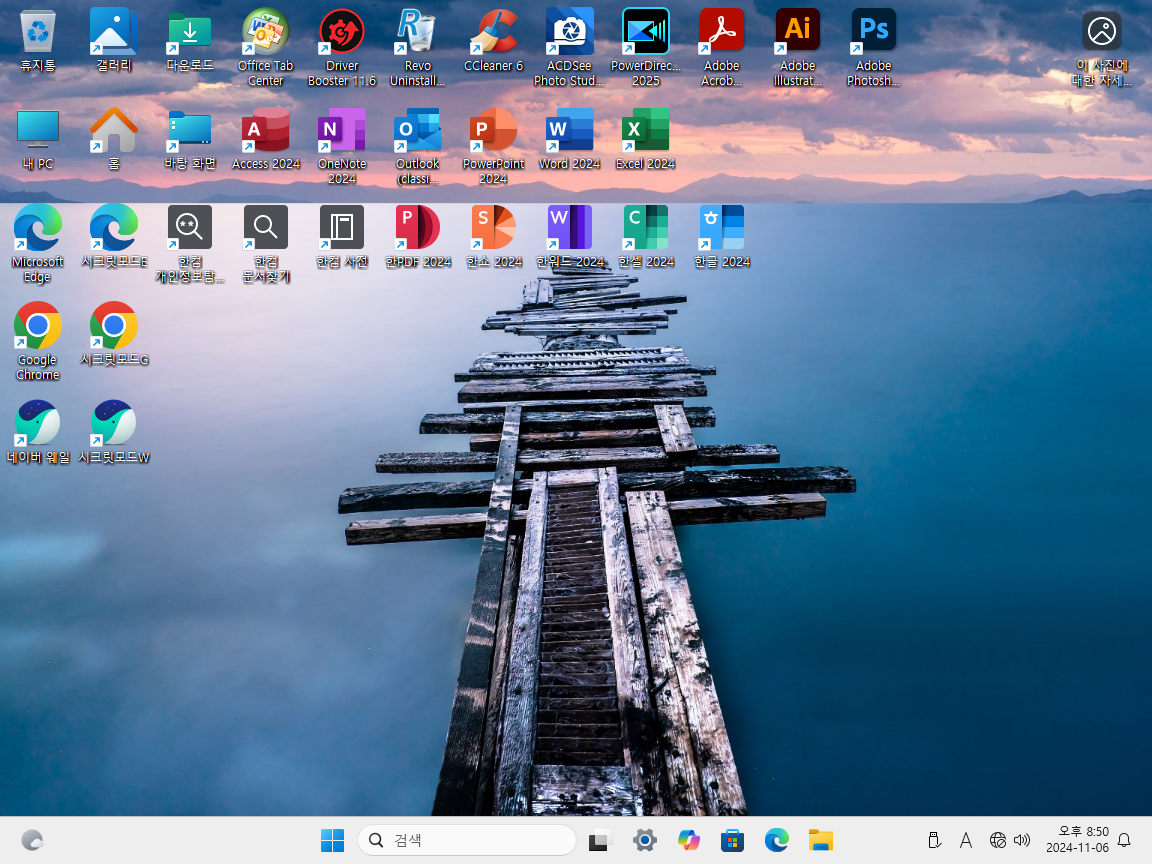Open the clock showing 오후 8:50
Image resolution: width=1152 pixels, height=864 pixels.
[x=1077, y=840]
